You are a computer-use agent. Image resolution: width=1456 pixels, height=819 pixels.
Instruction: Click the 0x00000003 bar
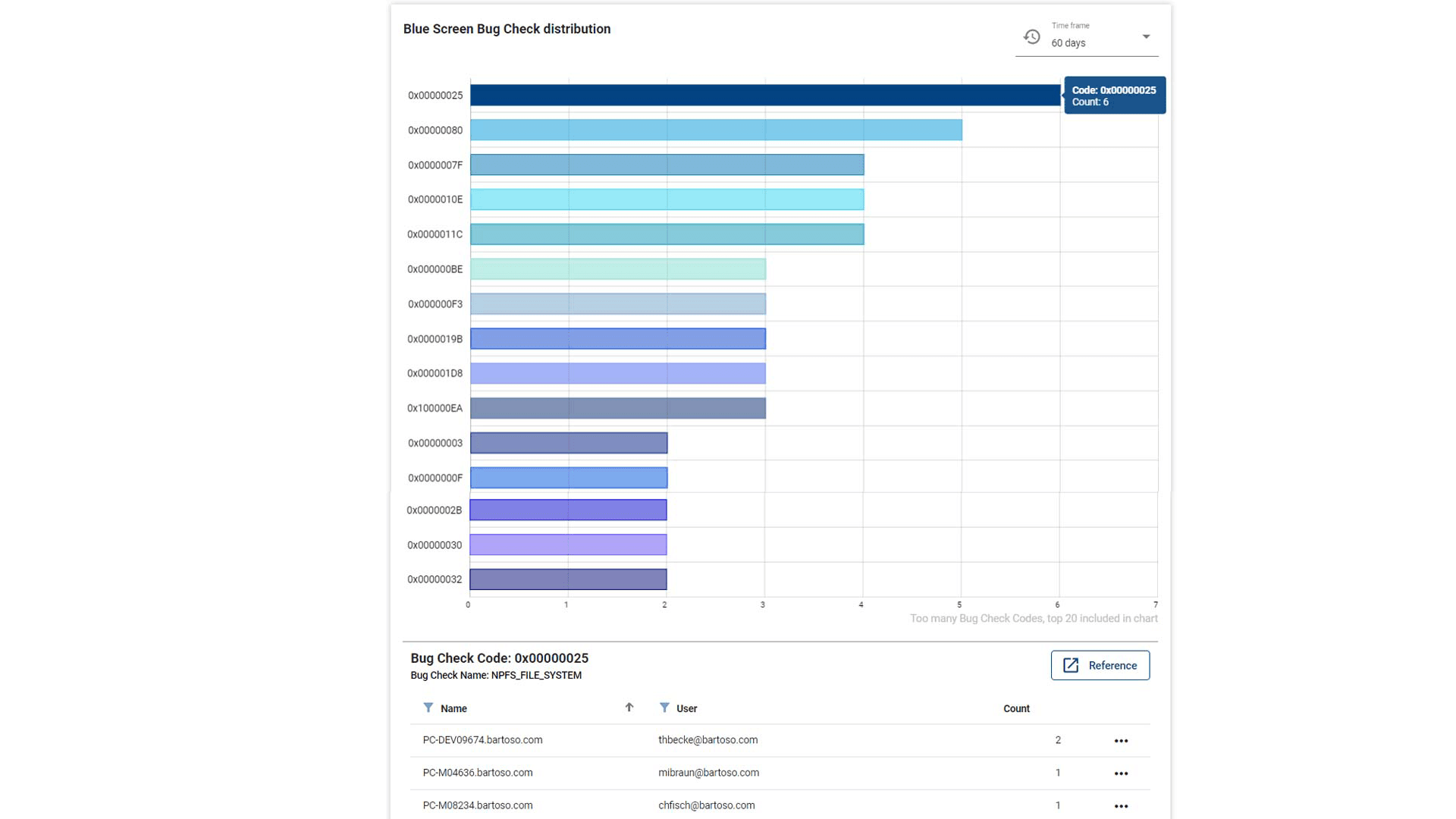pyautogui.click(x=569, y=443)
